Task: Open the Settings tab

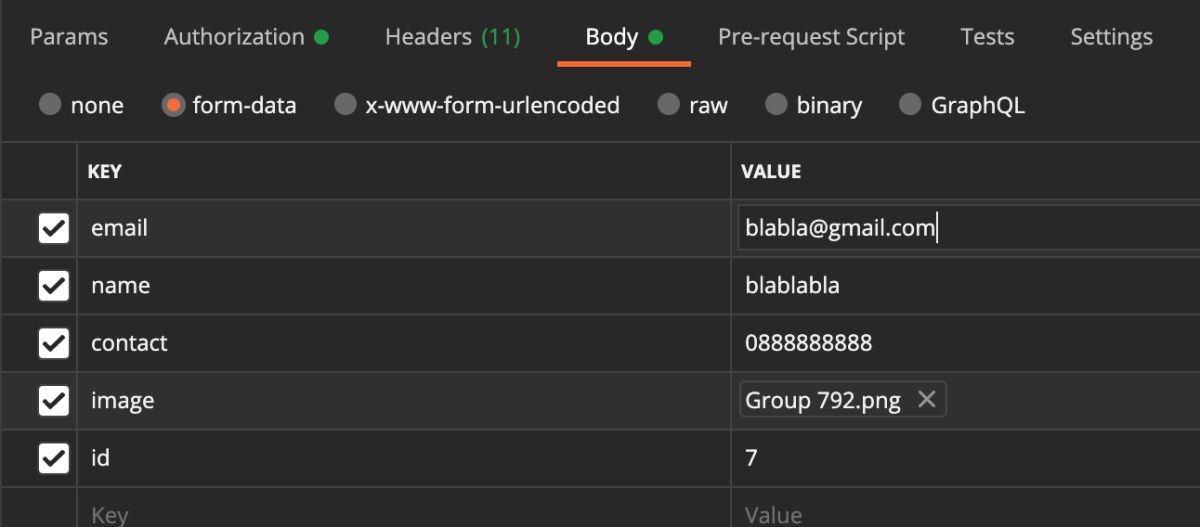Action: [x=1111, y=37]
